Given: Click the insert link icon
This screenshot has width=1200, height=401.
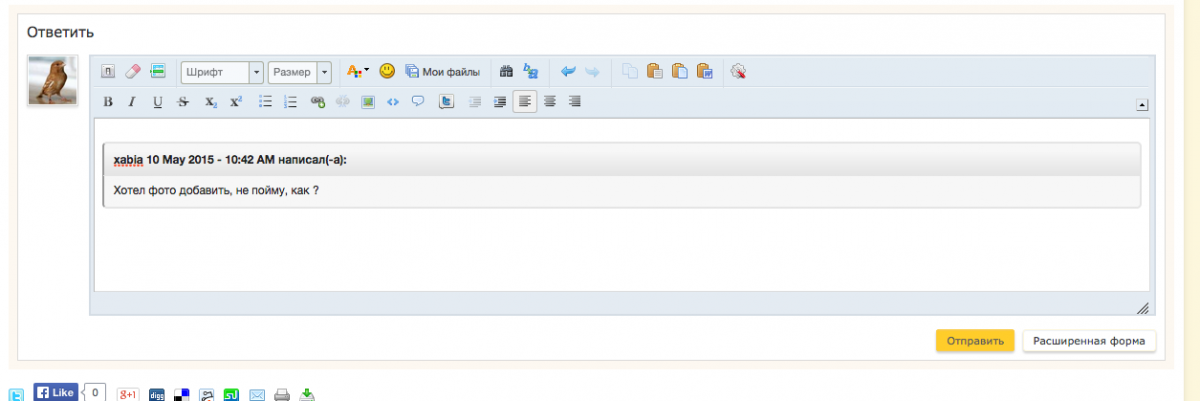Looking at the screenshot, I should (x=318, y=102).
